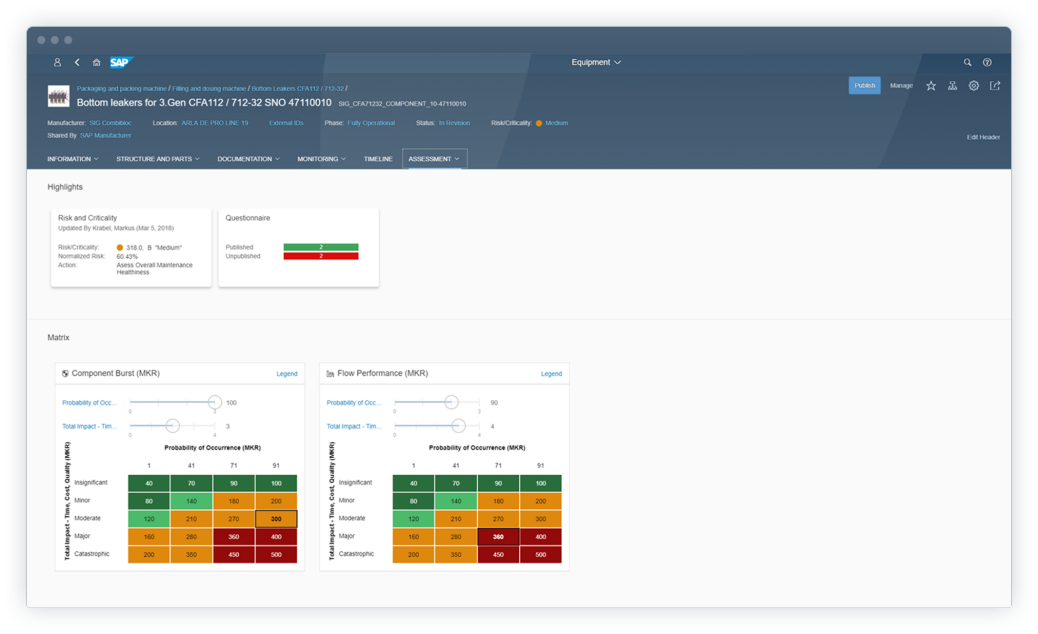Click the user profile icon
This screenshot has width=1038, height=634.
57,62
